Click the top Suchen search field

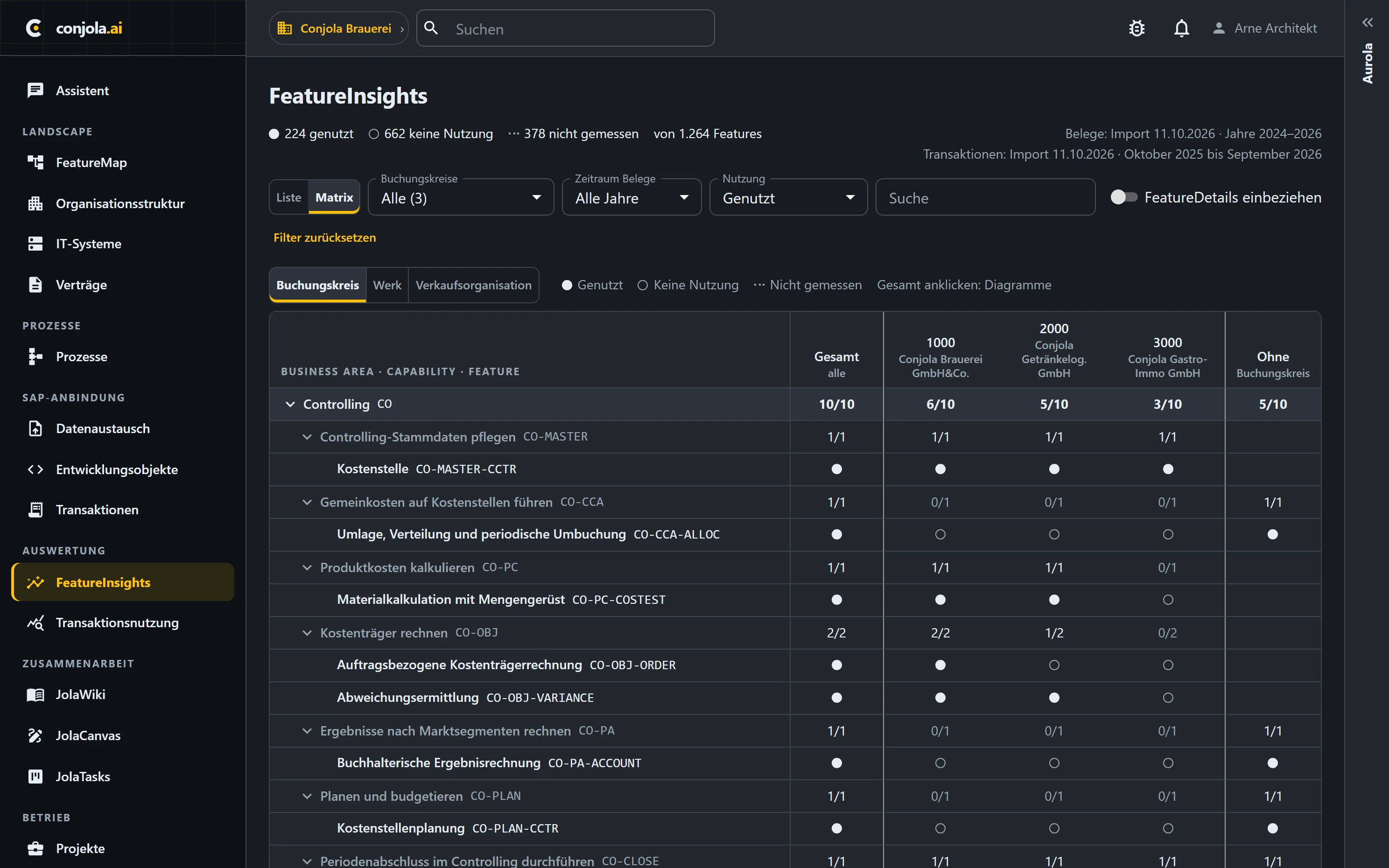point(565,28)
